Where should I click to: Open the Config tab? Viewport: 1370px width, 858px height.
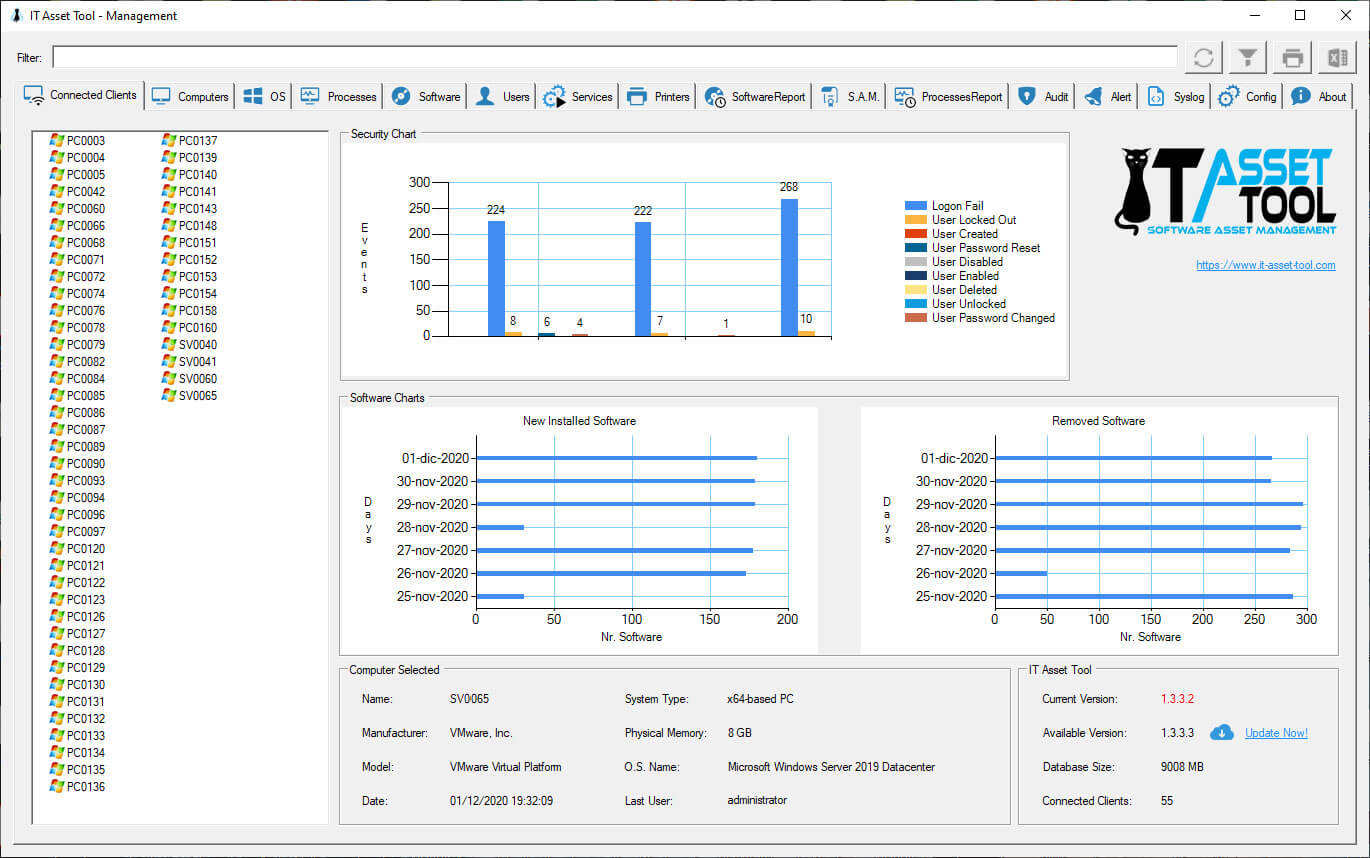[x=1248, y=97]
